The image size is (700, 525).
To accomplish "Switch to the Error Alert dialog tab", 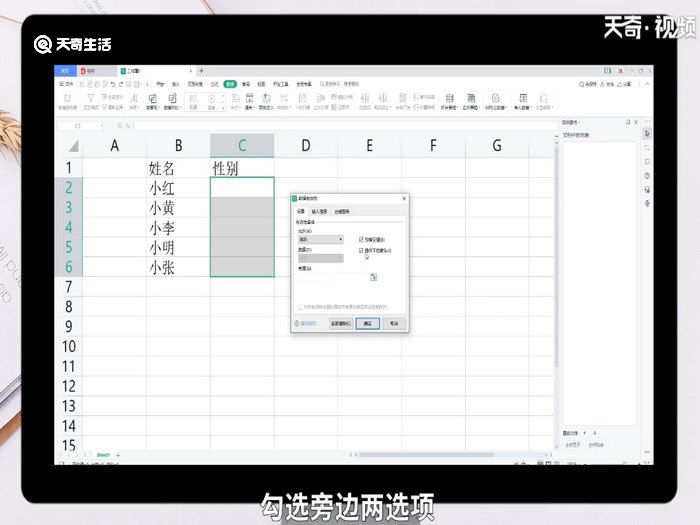I will 342,211.
